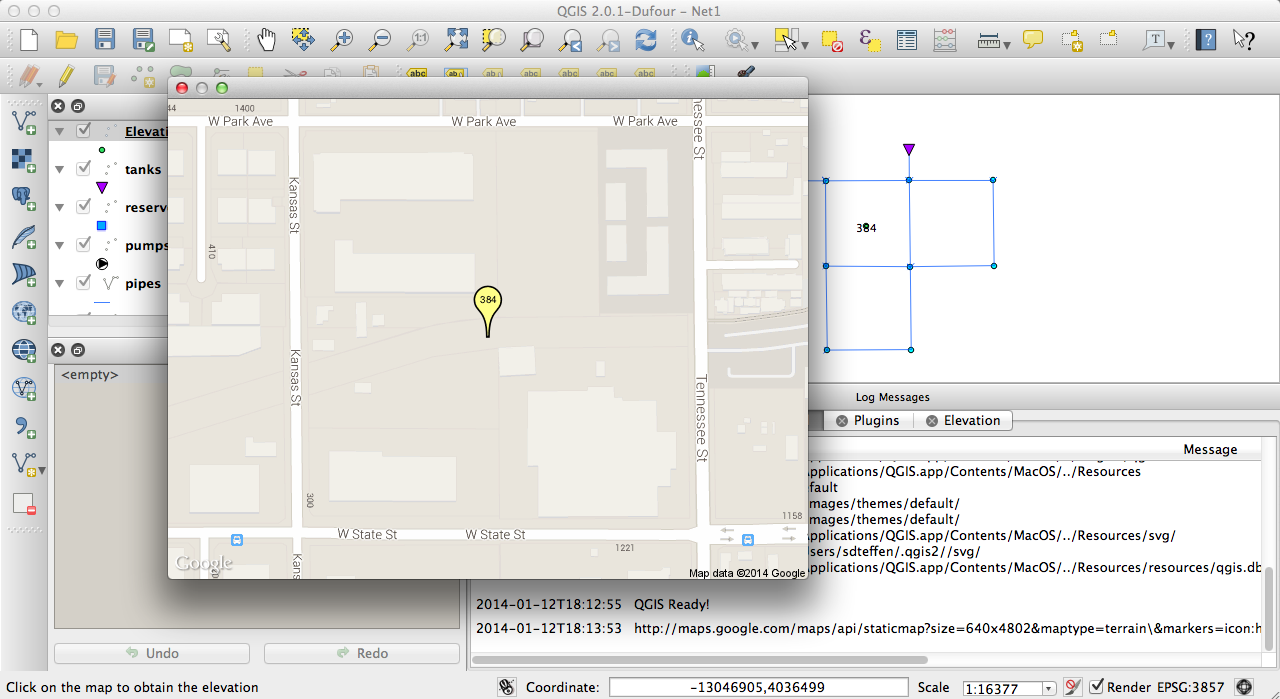Select the Pan Map tool
The height and width of the screenshot is (699, 1280).
point(266,39)
